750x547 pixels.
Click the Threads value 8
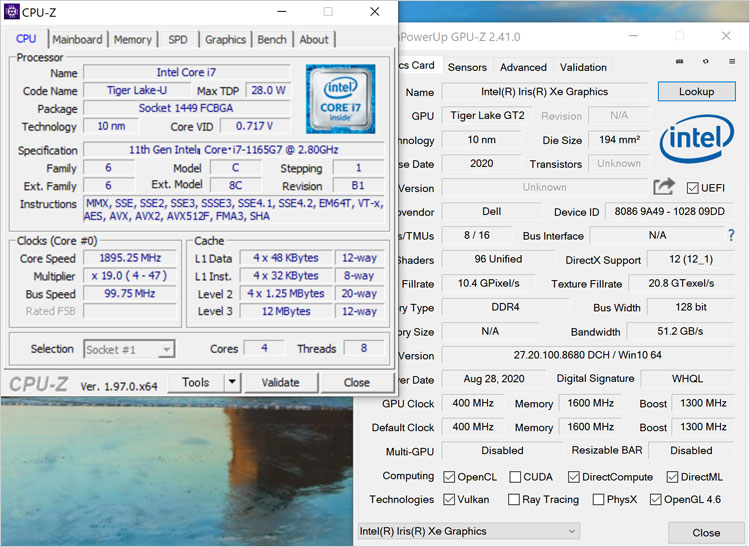[x=364, y=348]
